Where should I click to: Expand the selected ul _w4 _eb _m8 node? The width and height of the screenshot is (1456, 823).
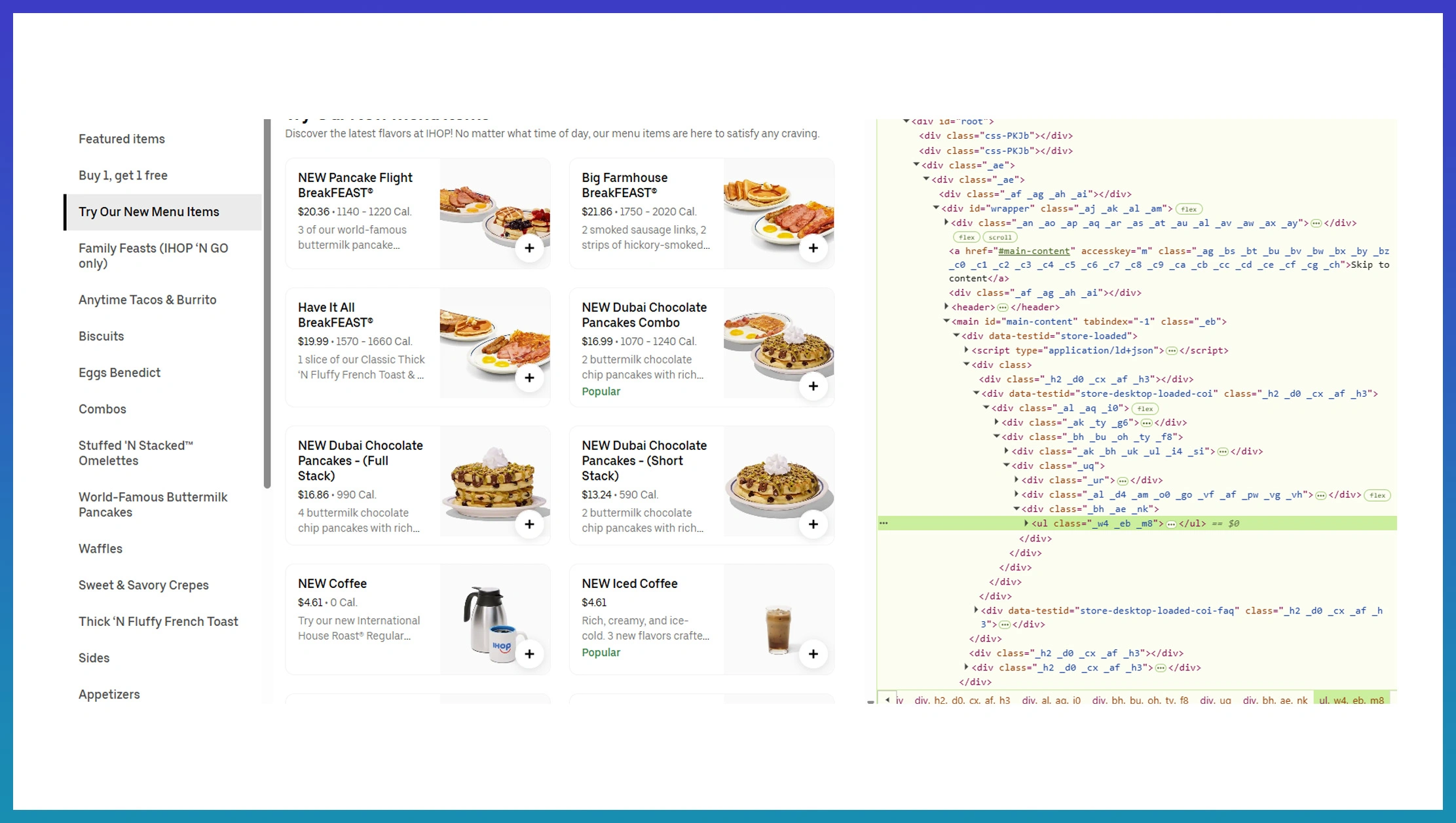(x=1026, y=522)
